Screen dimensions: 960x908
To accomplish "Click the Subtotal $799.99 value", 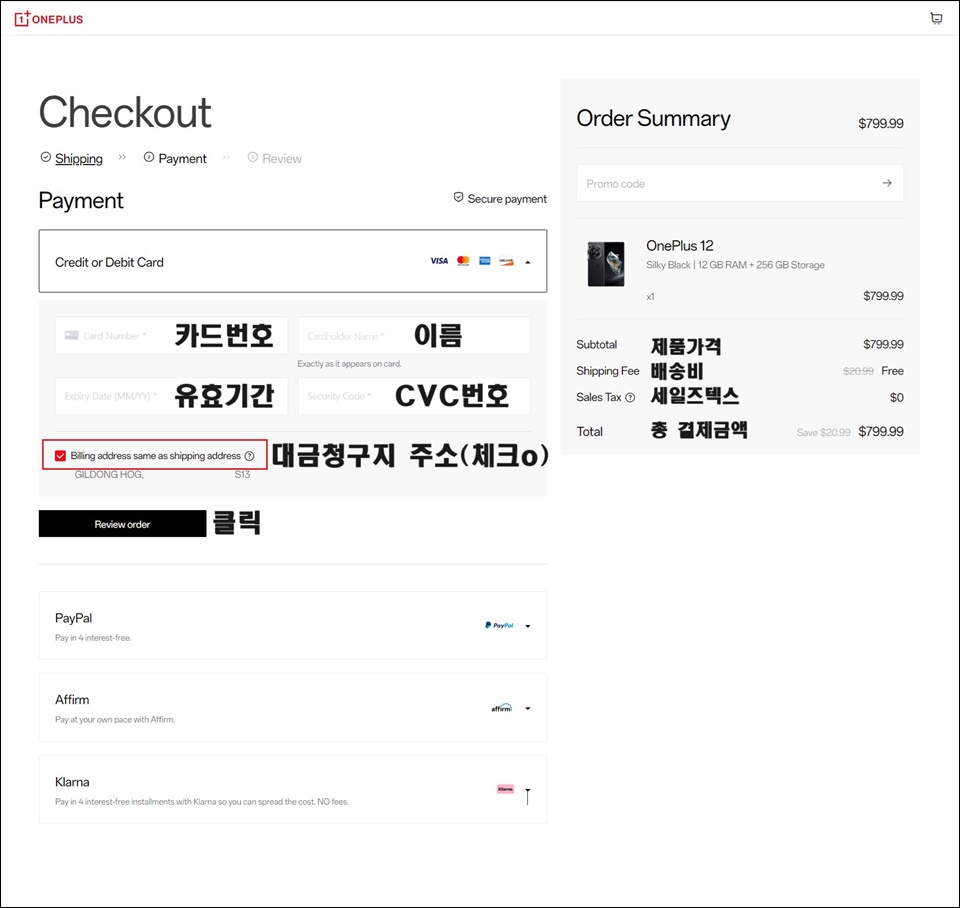I will click(883, 344).
